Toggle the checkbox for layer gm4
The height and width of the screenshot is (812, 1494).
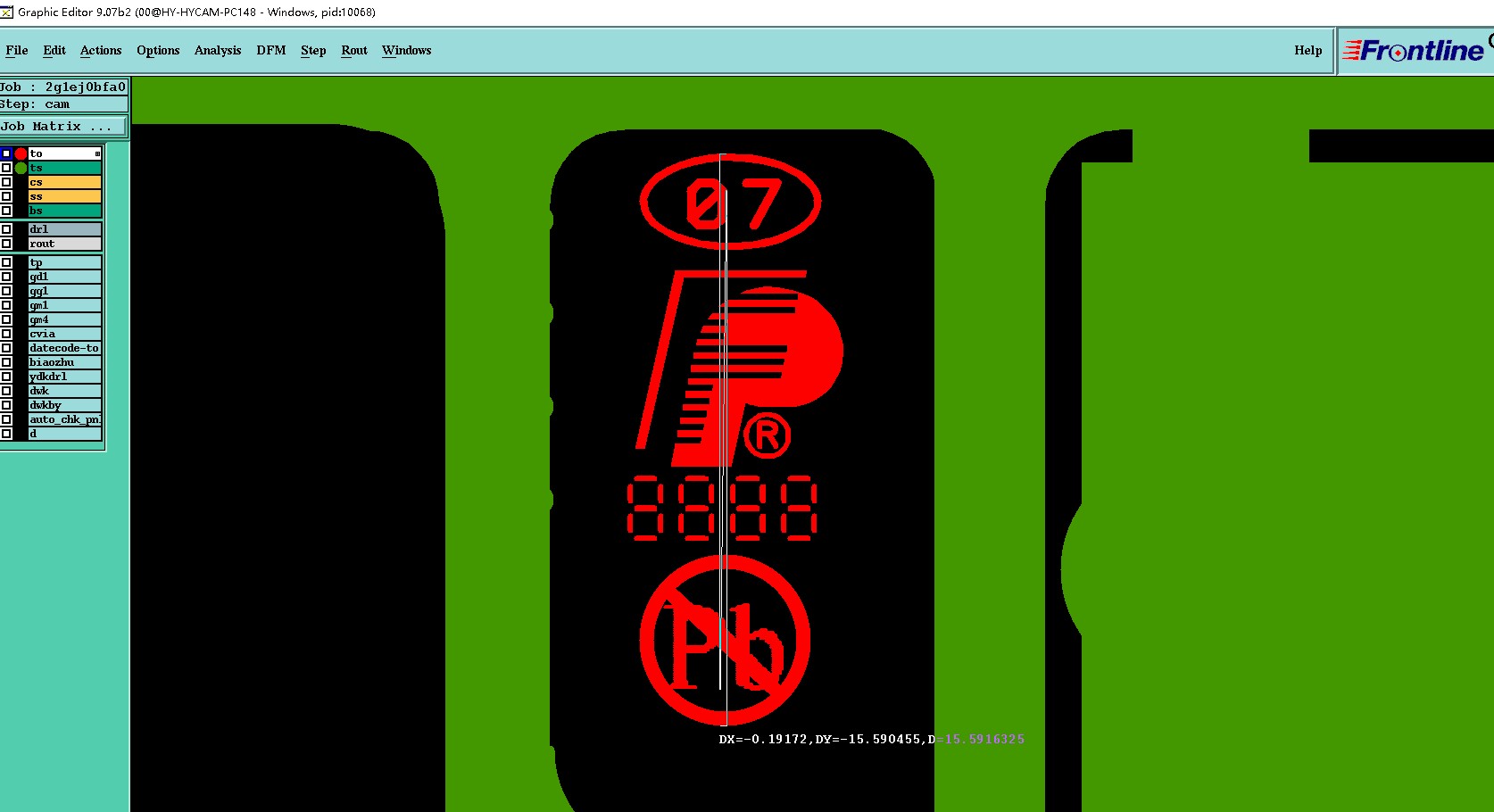click(6, 319)
